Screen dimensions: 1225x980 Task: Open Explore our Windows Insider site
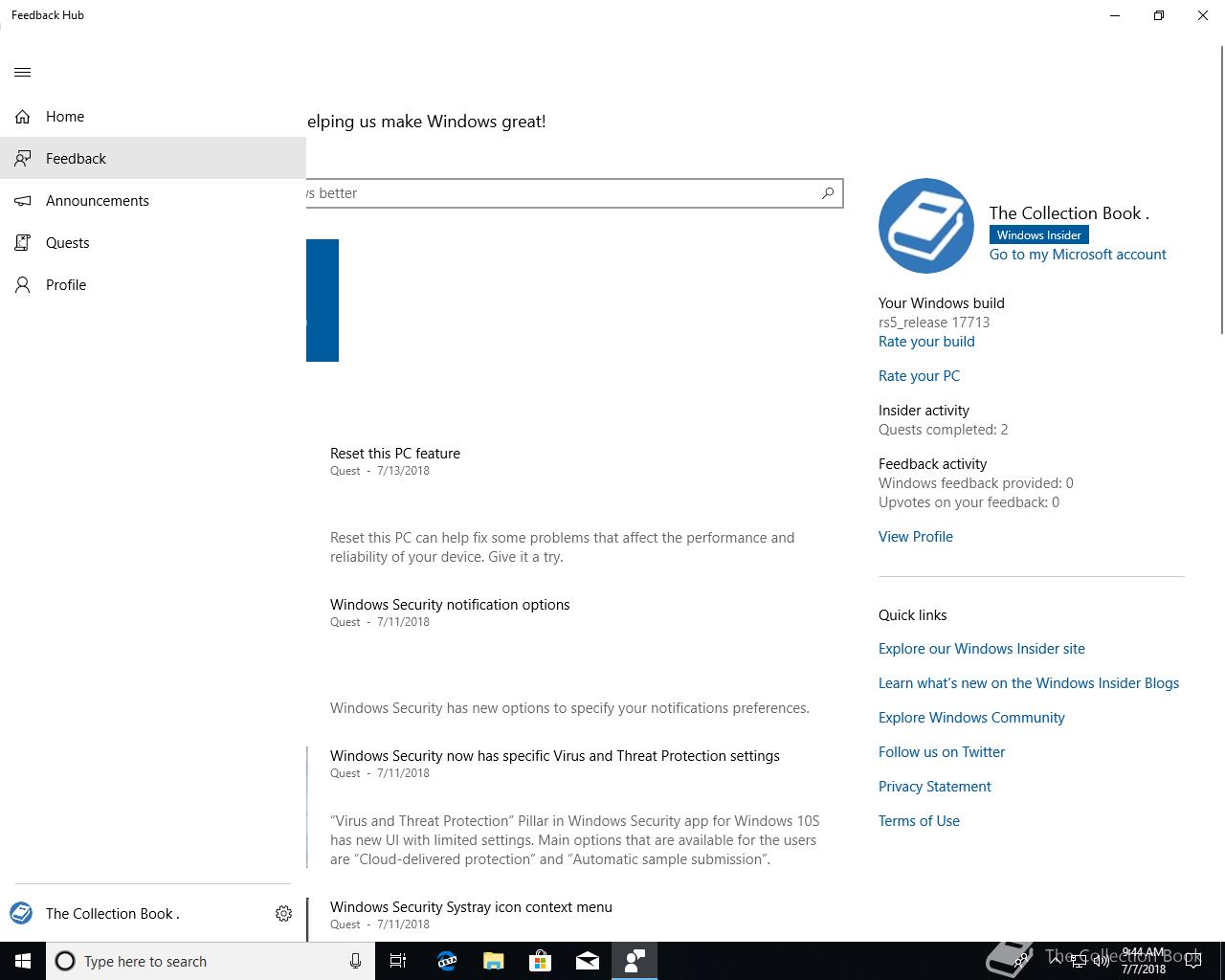[x=982, y=649]
